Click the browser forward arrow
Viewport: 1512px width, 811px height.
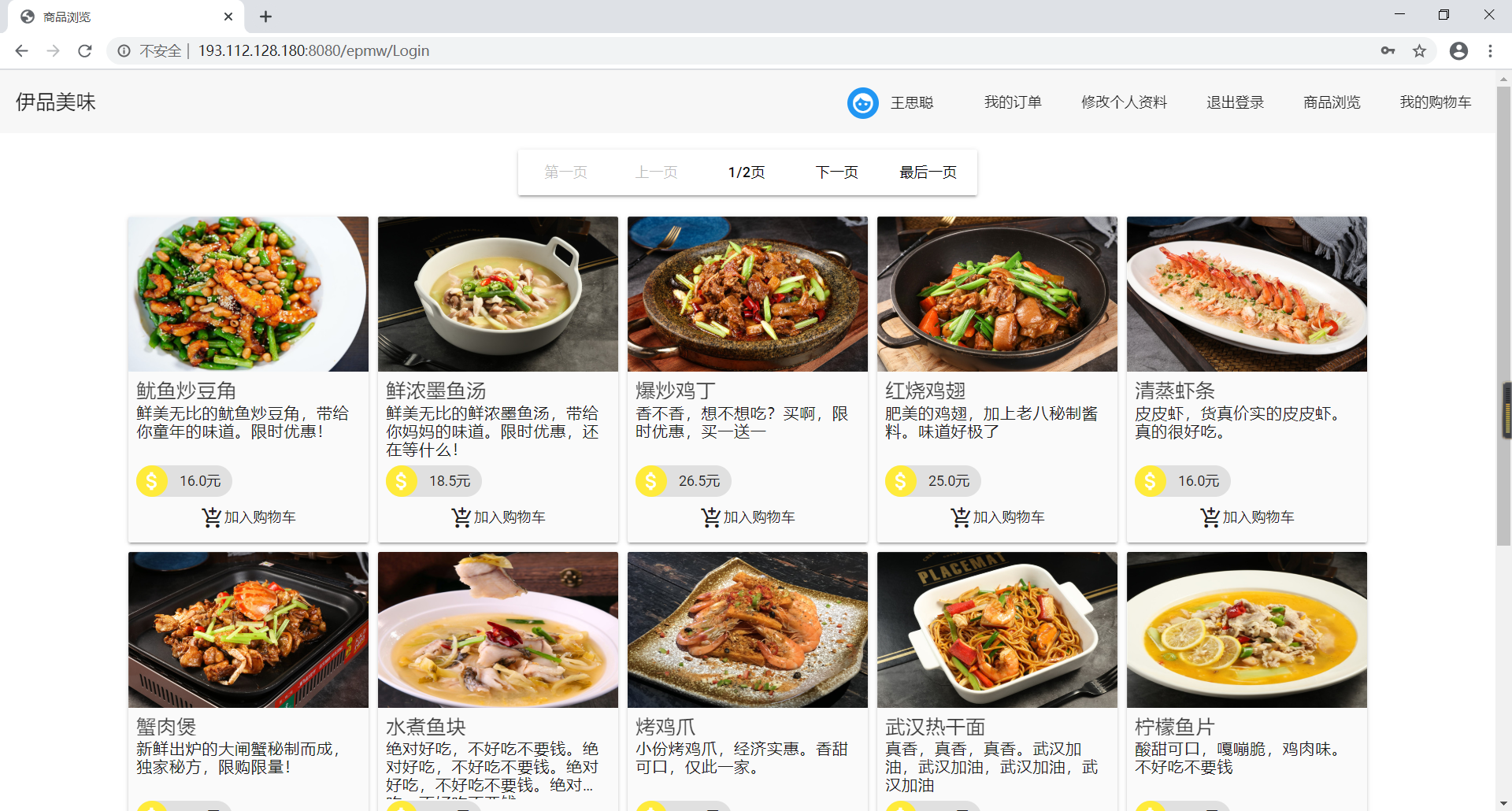(54, 51)
